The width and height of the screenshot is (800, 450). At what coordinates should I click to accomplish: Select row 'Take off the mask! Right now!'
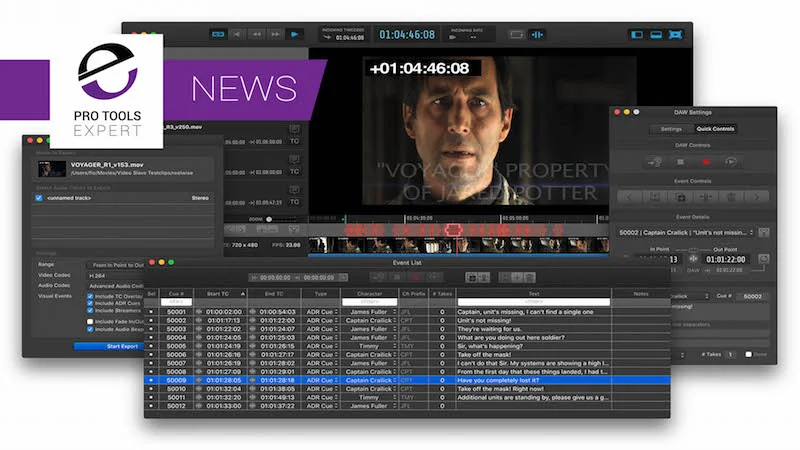[x=407, y=389]
